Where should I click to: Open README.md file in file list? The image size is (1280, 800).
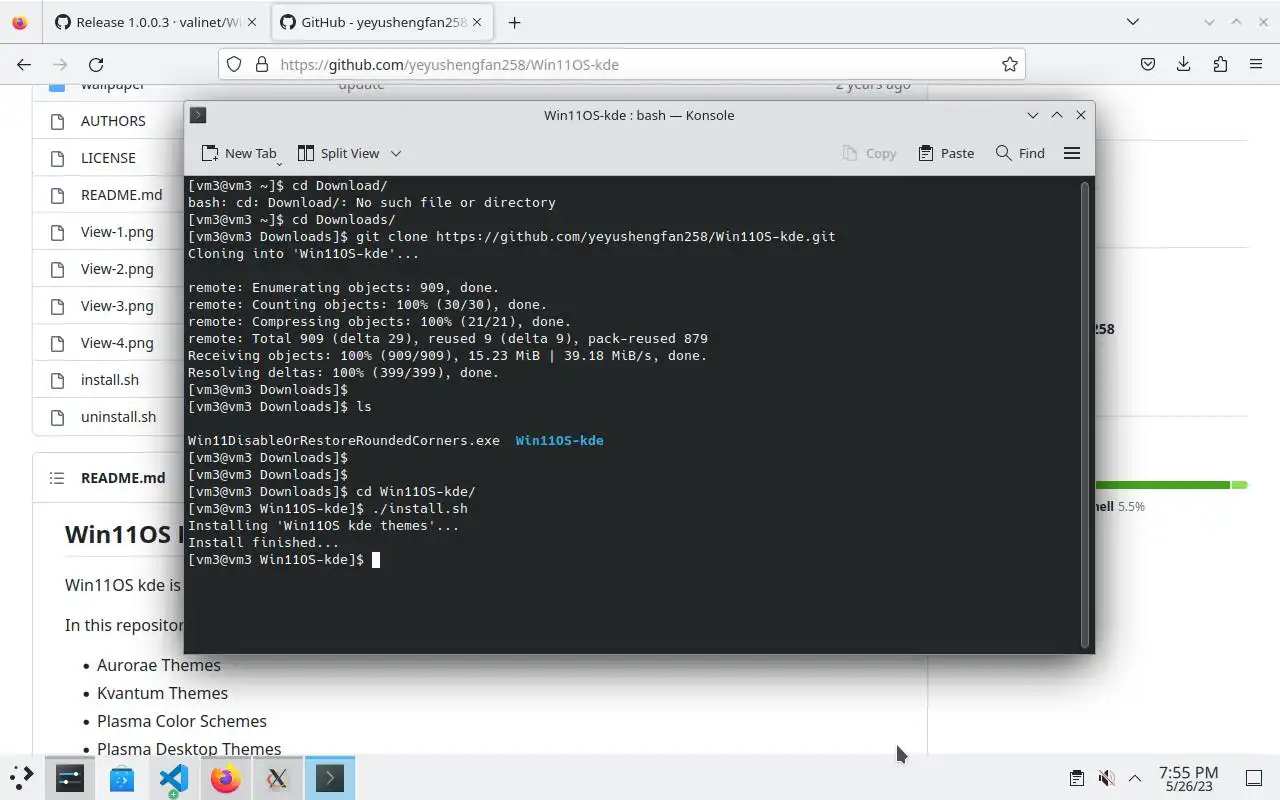tap(121, 195)
